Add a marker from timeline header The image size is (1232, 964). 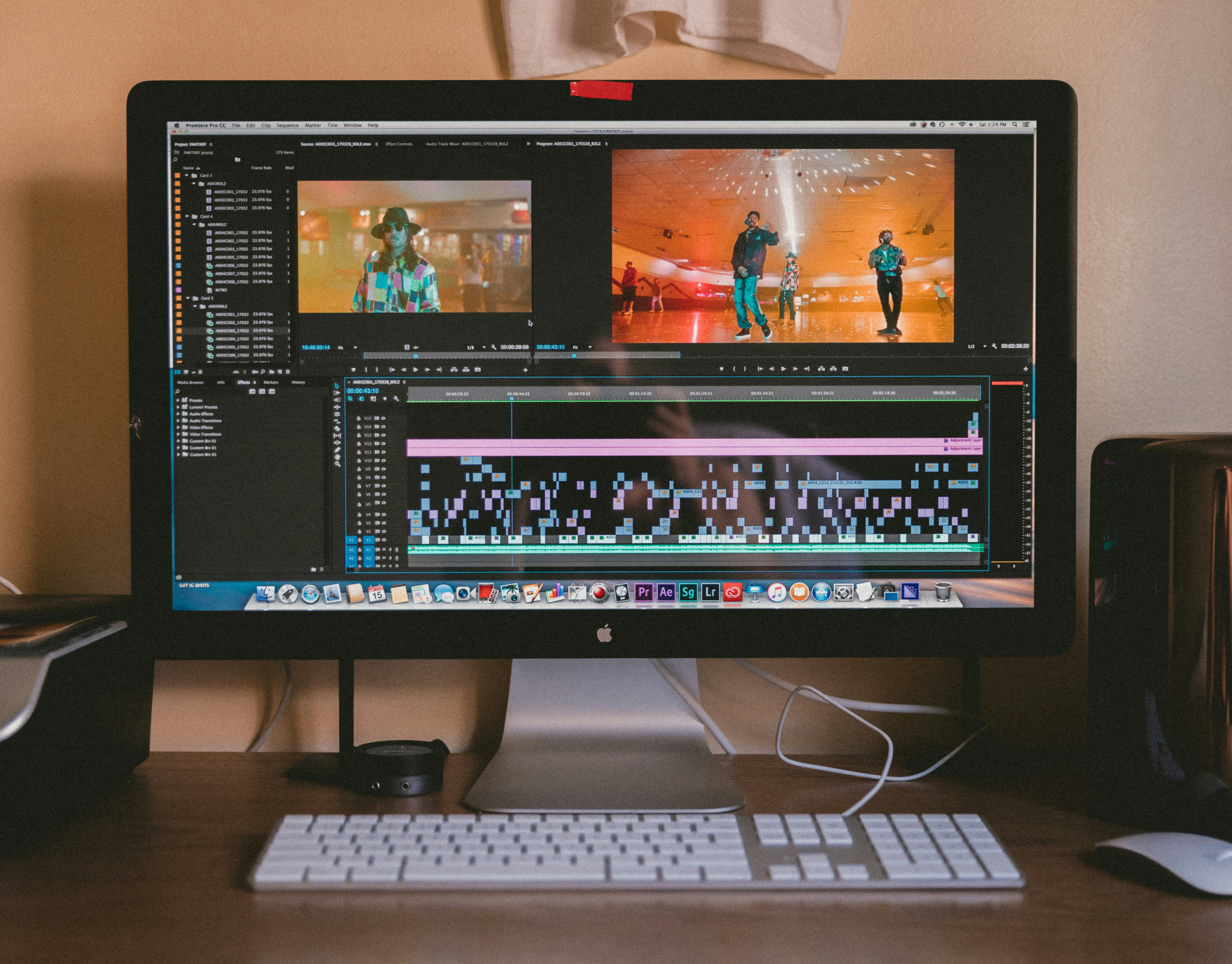(385, 399)
